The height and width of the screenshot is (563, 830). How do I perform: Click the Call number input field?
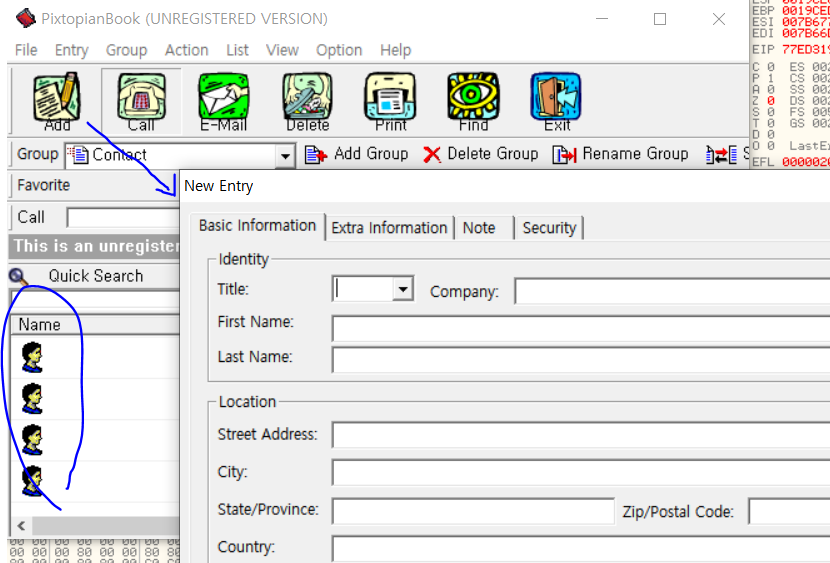tap(123, 218)
